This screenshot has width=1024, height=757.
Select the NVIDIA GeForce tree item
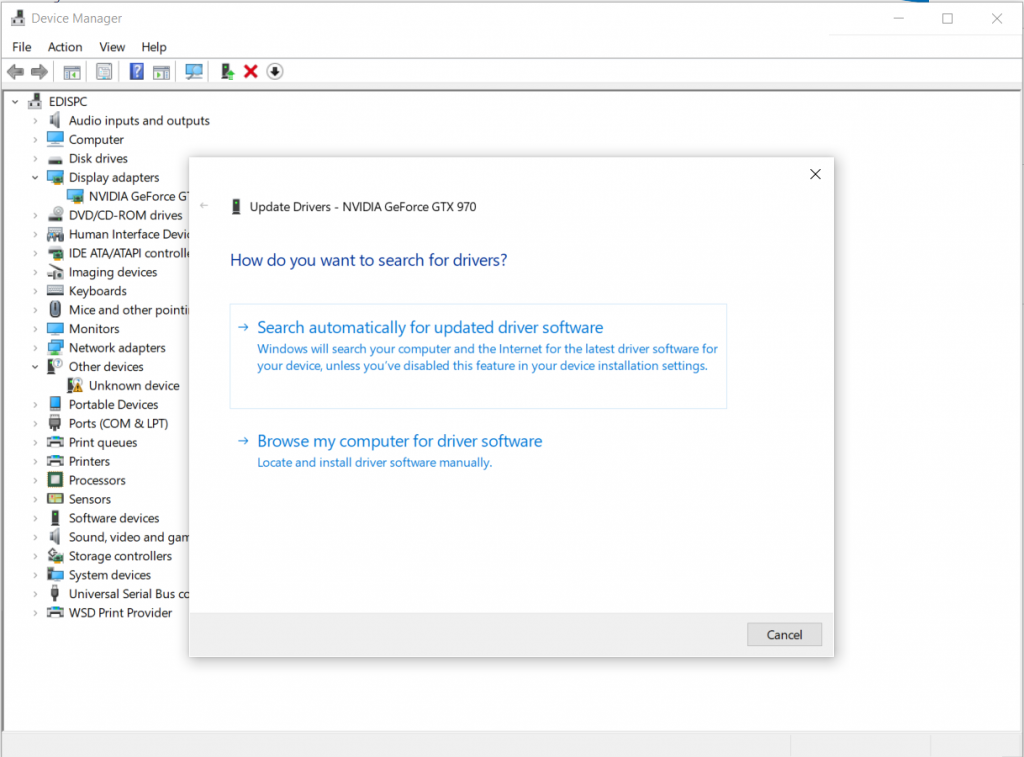(x=127, y=197)
